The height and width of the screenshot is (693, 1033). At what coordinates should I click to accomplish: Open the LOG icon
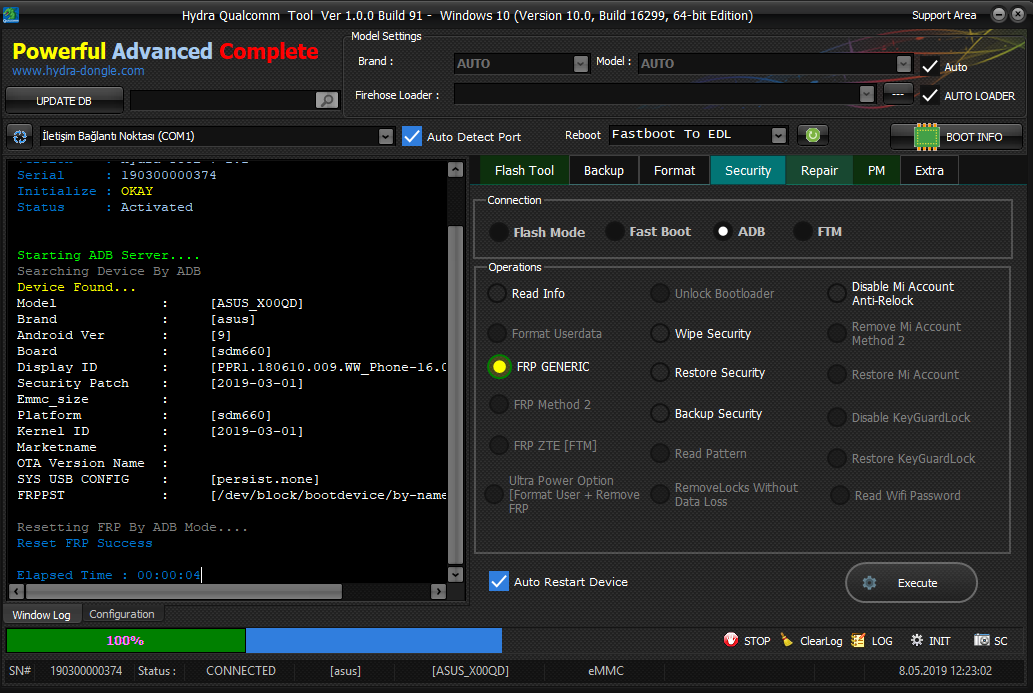[x=857, y=640]
